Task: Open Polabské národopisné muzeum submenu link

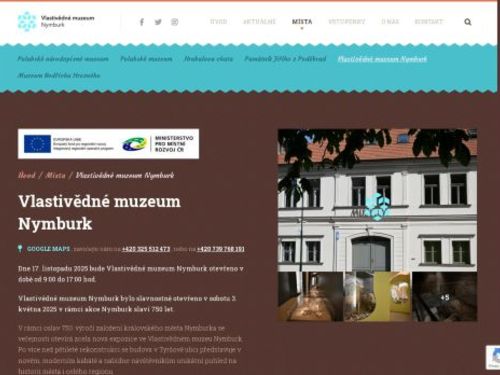Action: coord(63,59)
